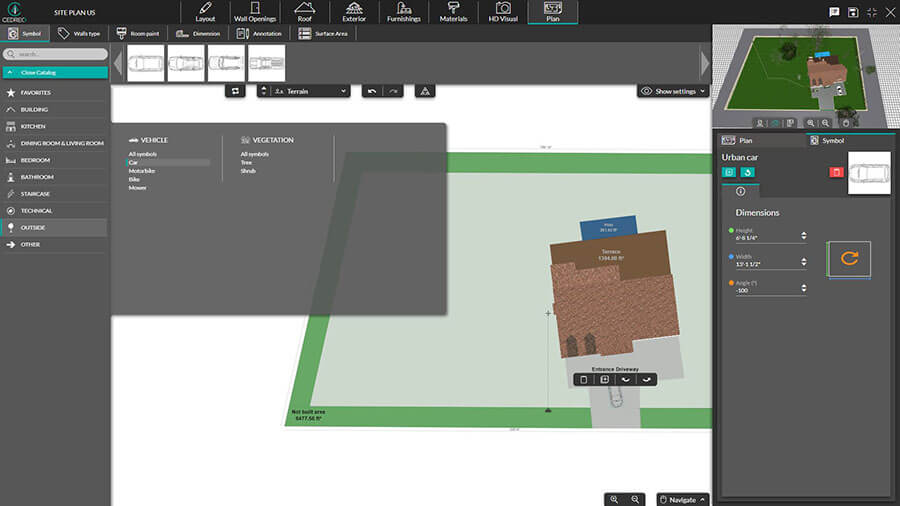Click the red delete button for Urban car

(837, 172)
